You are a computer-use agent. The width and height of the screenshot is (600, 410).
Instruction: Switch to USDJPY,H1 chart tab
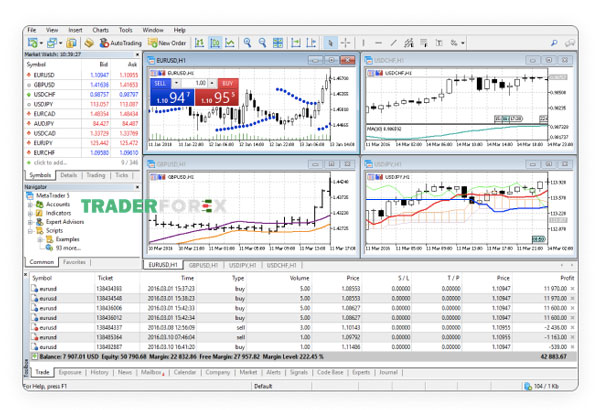tap(242, 265)
